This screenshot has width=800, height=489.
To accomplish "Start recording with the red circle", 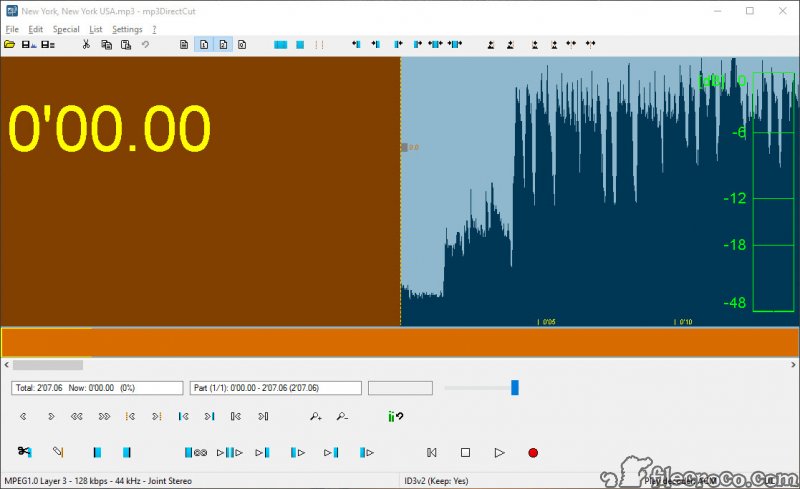I will click(533, 453).
